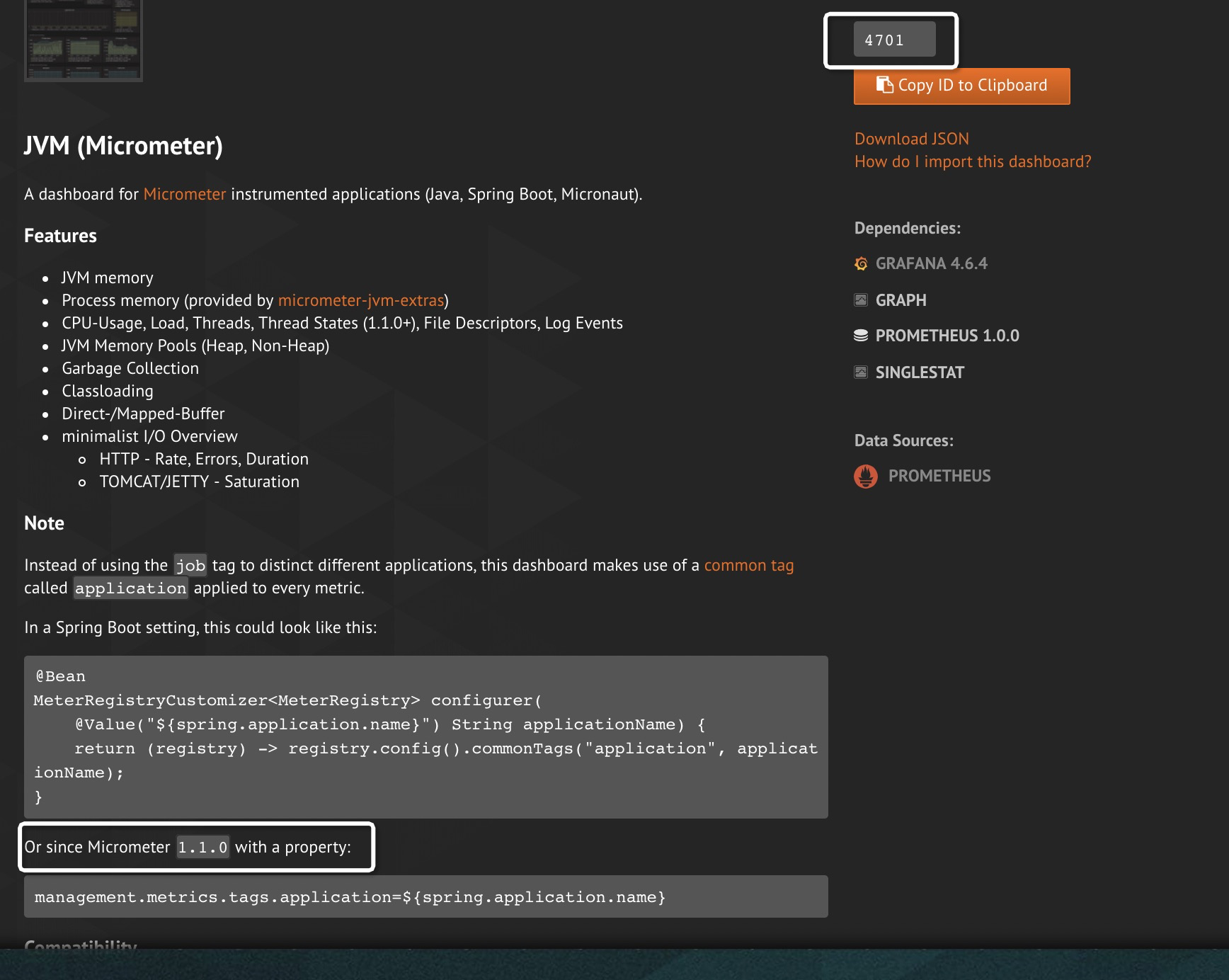Screen dimensions: 1229x980
Task: Click the Prometheus flame logo under Data Sources
Action: [x=866, y=477]
